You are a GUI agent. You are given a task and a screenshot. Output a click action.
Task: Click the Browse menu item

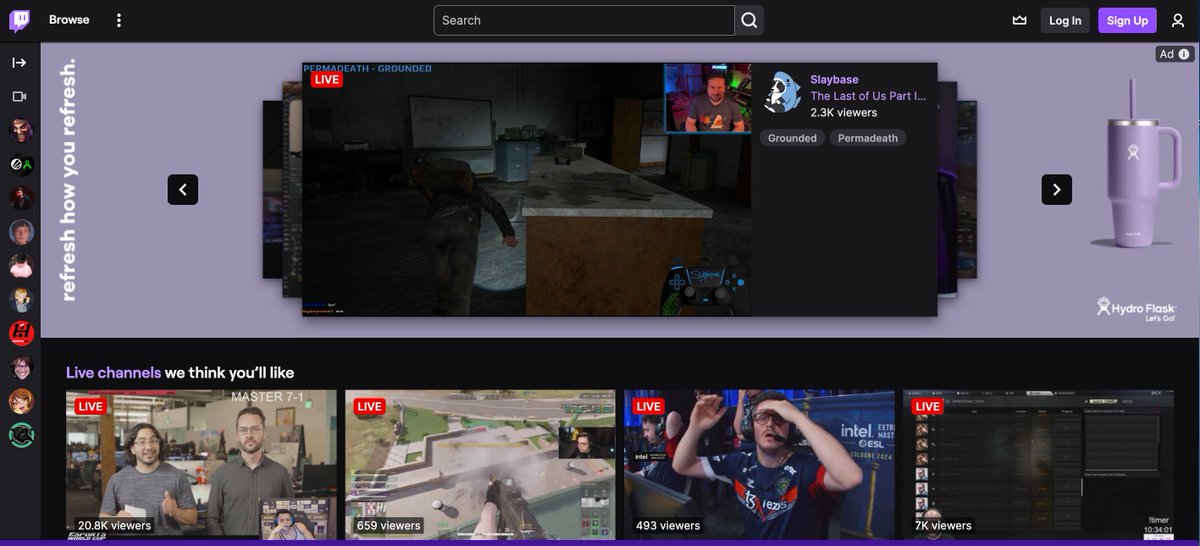tap(69, 20)
